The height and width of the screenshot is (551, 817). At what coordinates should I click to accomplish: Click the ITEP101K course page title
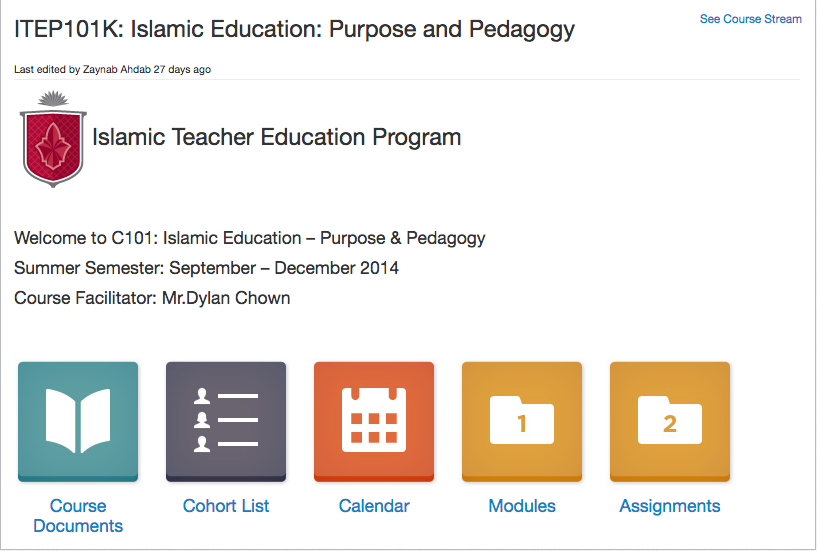(x=294, y=29)
